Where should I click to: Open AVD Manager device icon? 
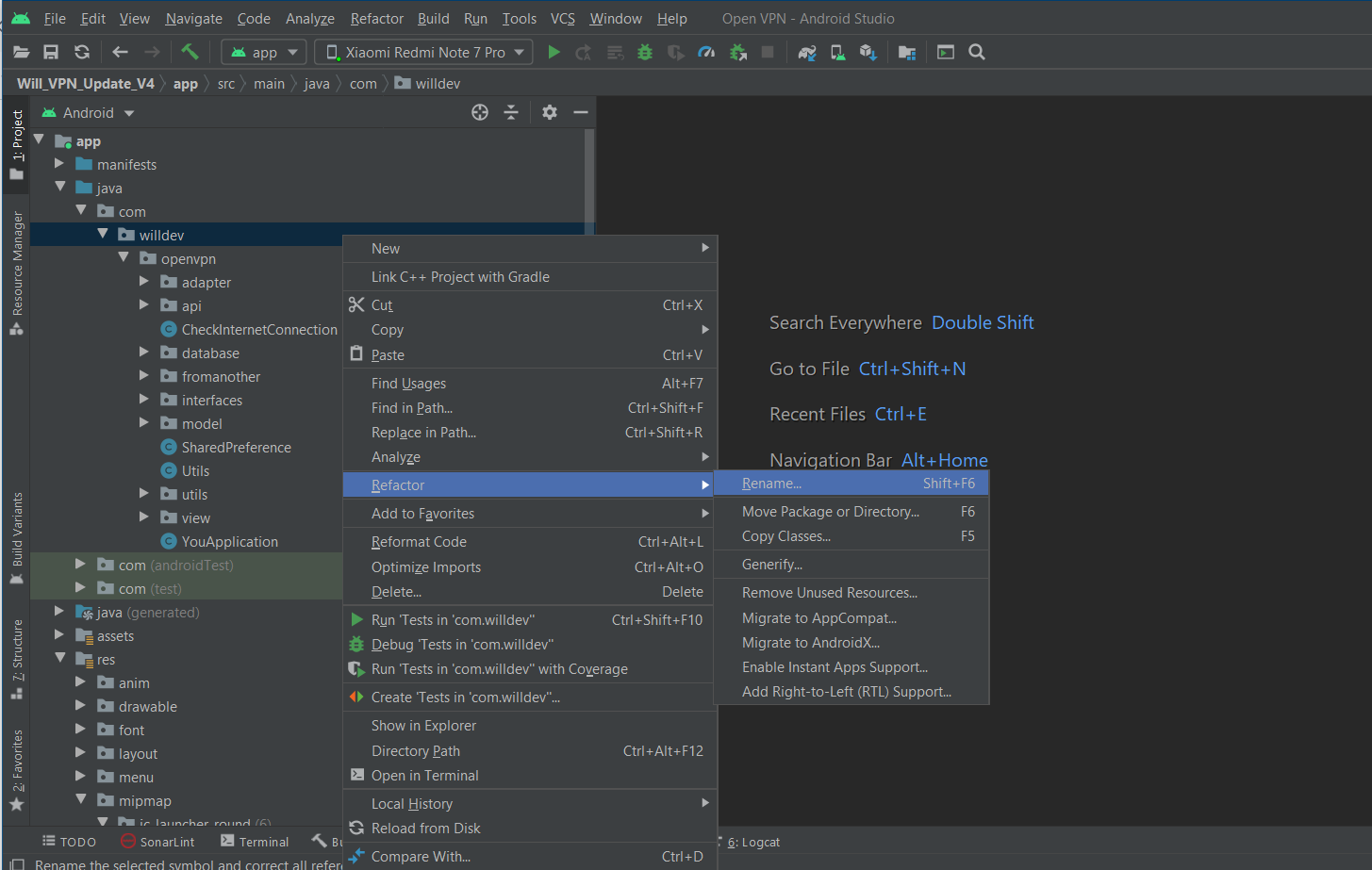coord(837,53)
